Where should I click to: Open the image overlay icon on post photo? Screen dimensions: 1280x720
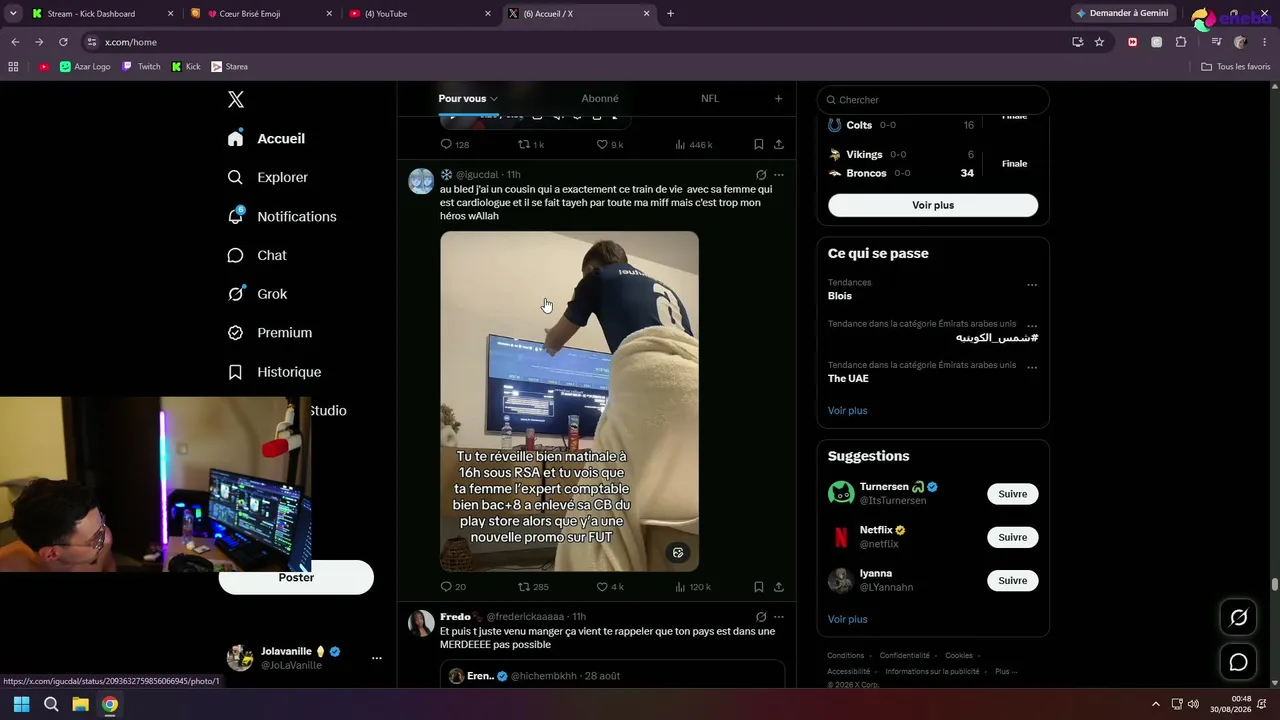(678, 553)
